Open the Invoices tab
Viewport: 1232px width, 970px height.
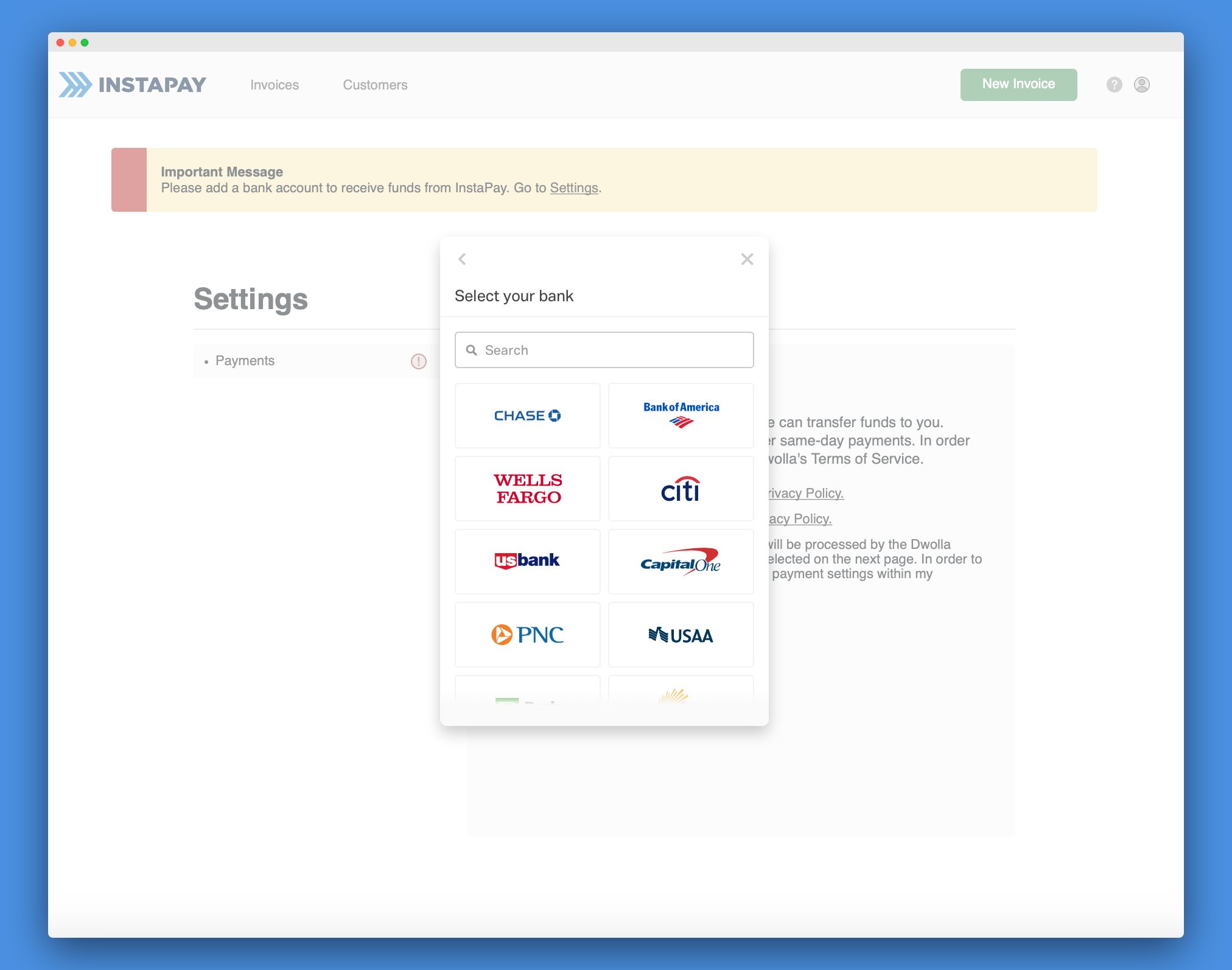click(275, 85)
